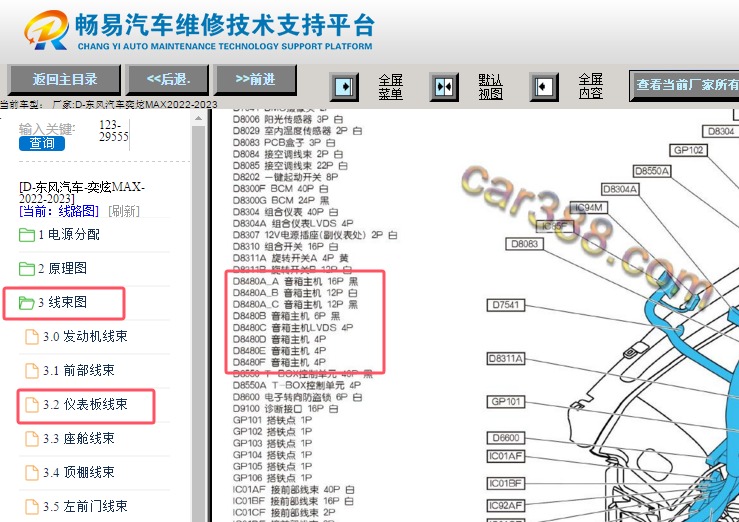Screen dimensions: 739x522
Task: Select list row D8300F BCM 40P
Action: pos(281,189)
